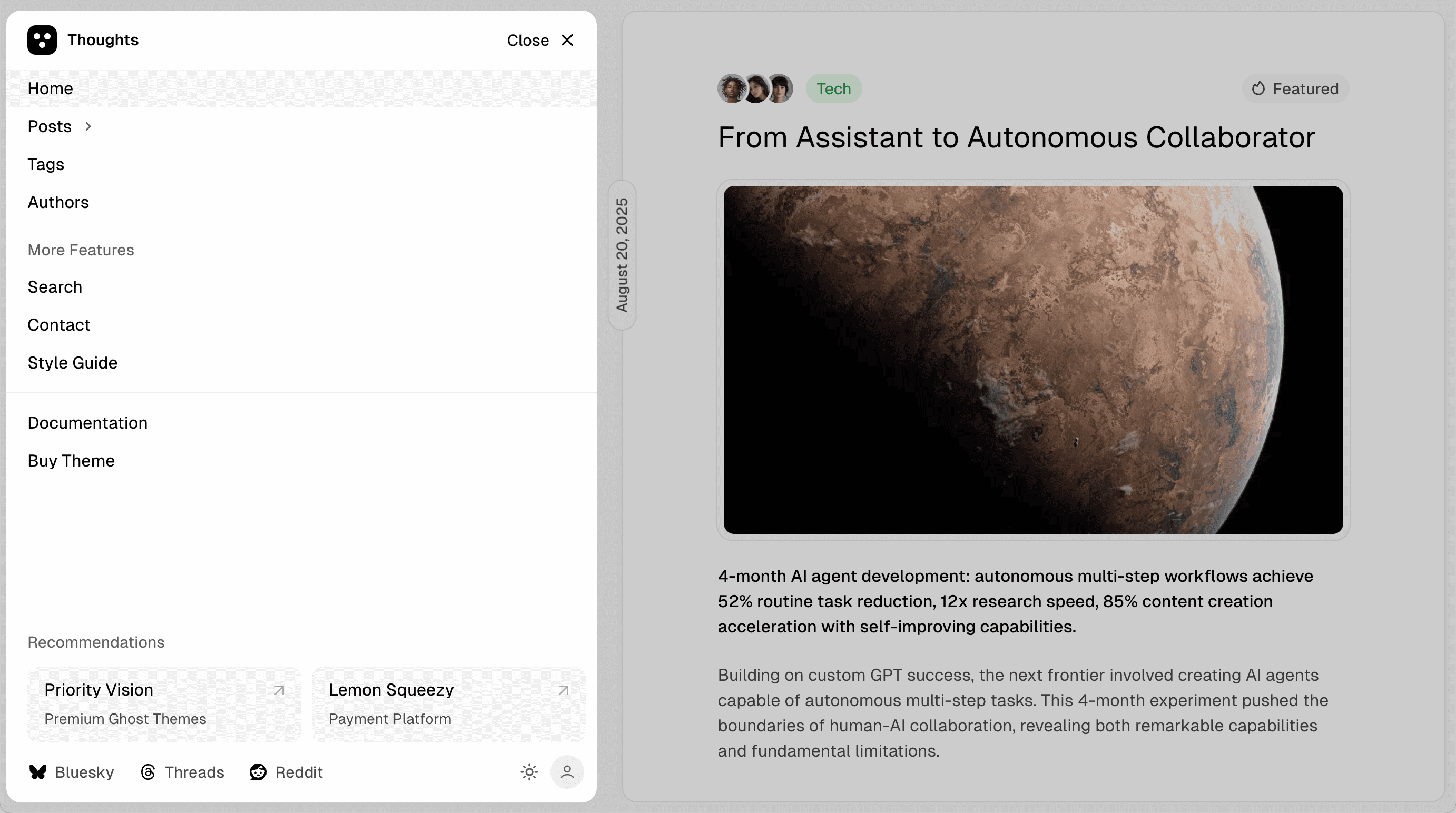The width and height of the screenshot is (1456, 813).
Task: Open Search from More Features
Action: (x=55, y=287)
